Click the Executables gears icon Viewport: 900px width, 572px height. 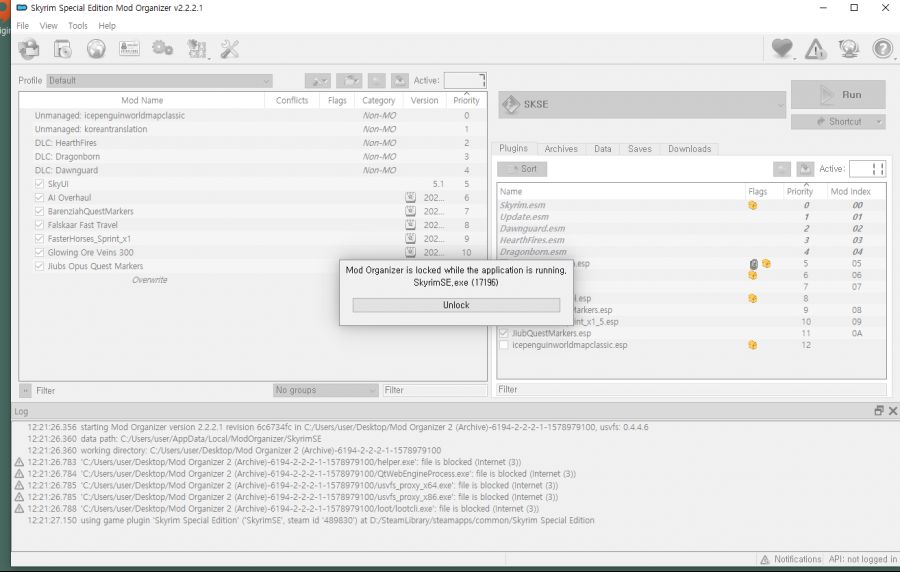coord(162,48)
